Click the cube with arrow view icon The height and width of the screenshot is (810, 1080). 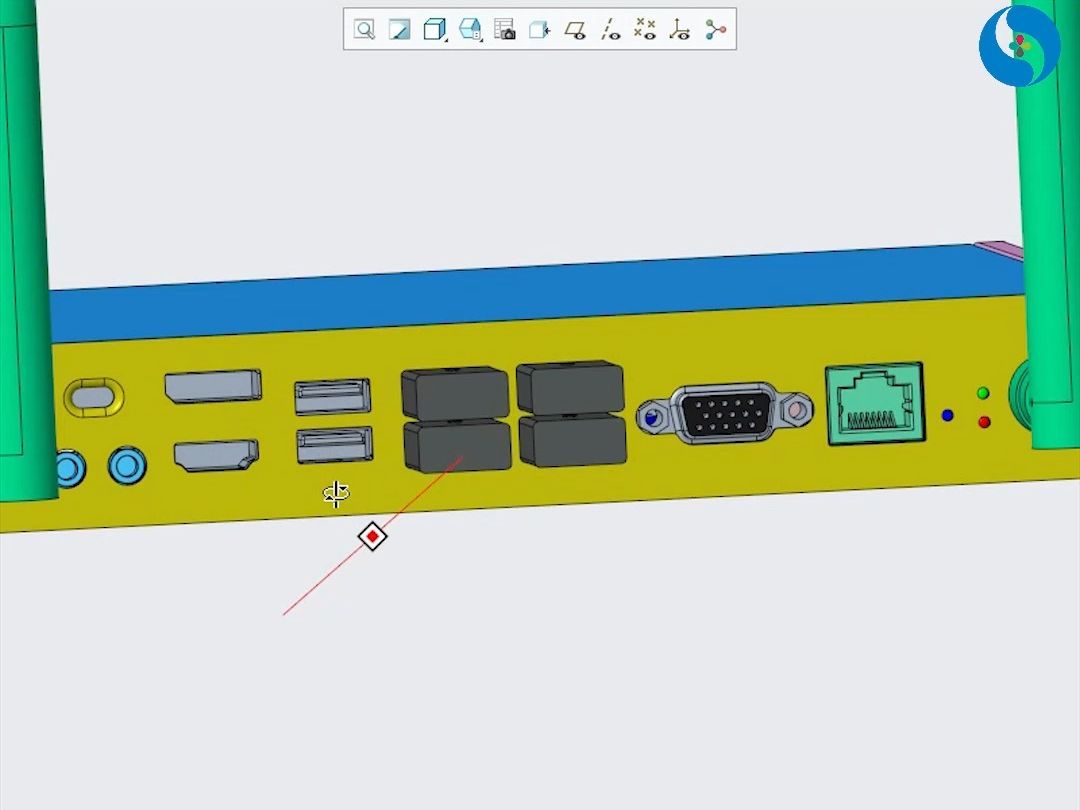[540, 30]
